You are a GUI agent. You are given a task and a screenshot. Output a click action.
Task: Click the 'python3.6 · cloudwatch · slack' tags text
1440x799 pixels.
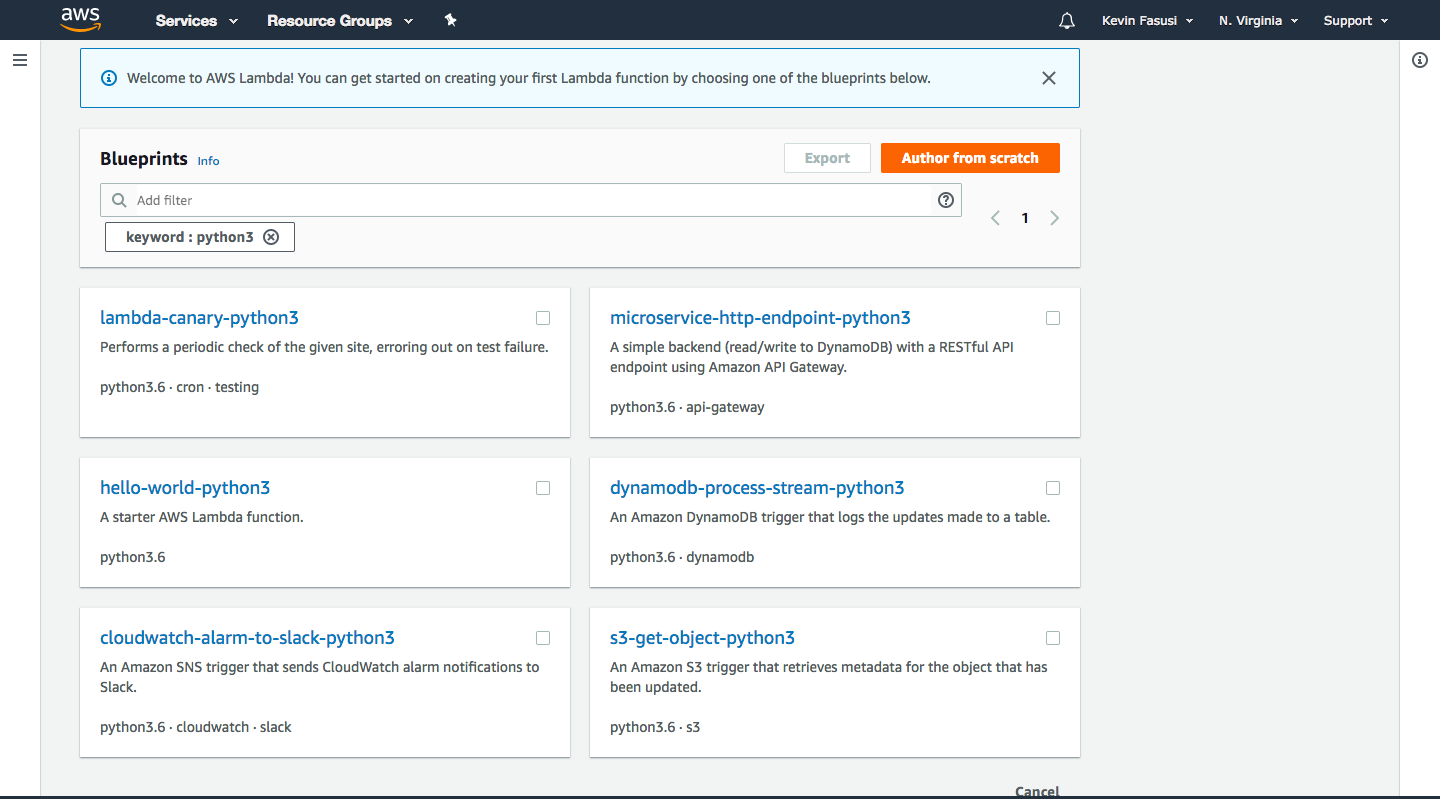[x=196, y=727]
